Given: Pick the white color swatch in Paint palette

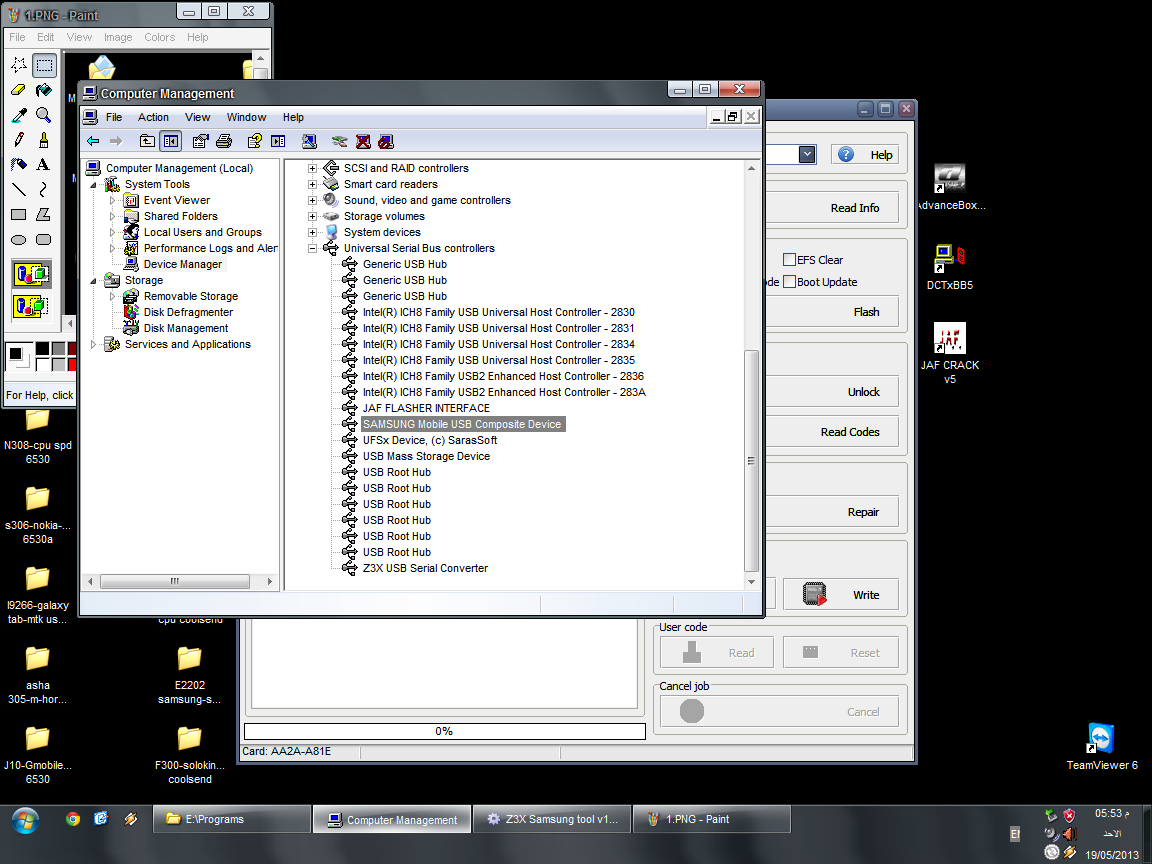Looking at the screenshot, I should pos(43,364).
